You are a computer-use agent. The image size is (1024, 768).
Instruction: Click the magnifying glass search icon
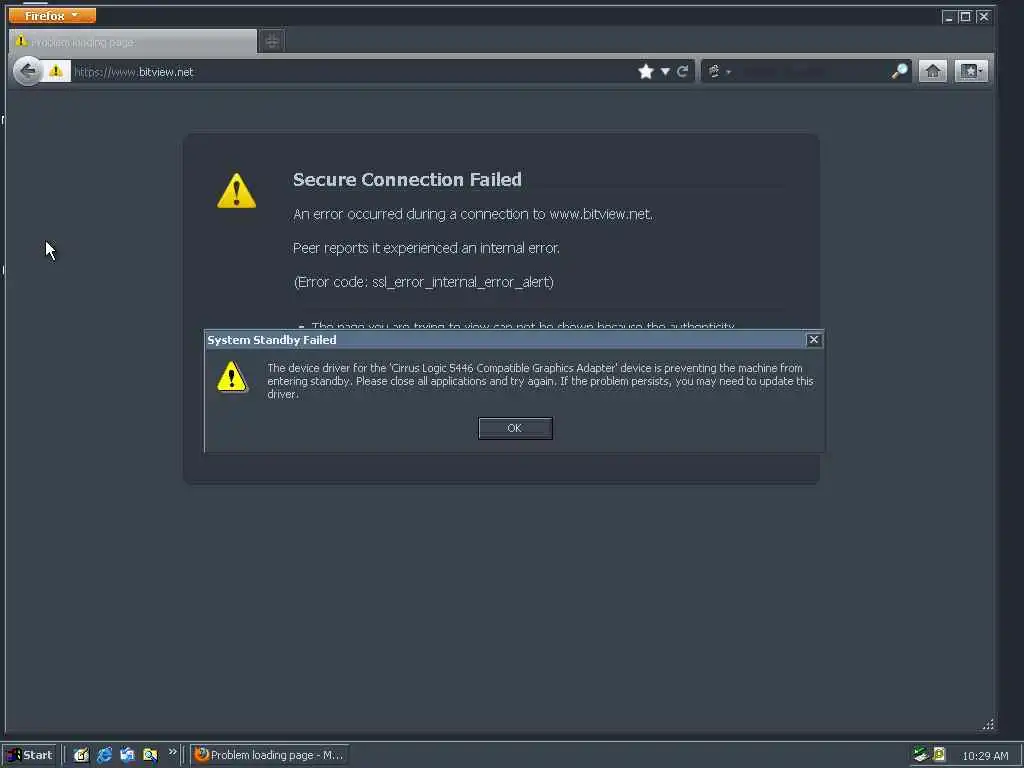coord(900,71)
